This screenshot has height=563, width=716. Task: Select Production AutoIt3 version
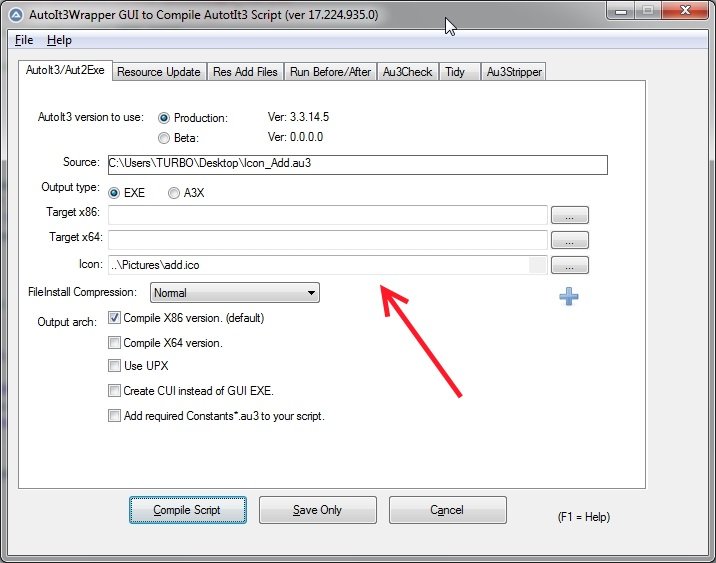[164, 118]
